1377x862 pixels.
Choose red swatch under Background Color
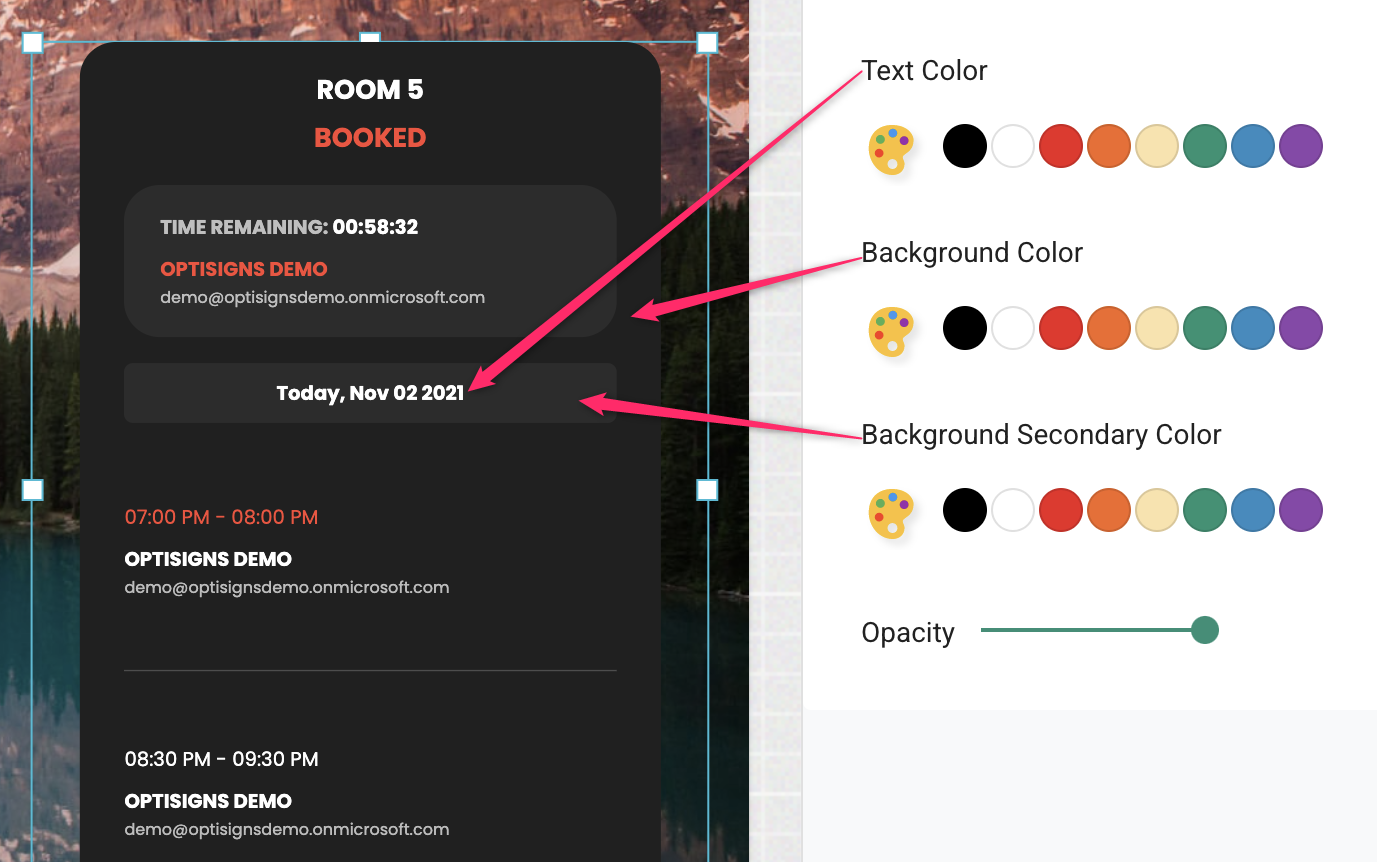pyautogui.click(x=1061, y=328)
